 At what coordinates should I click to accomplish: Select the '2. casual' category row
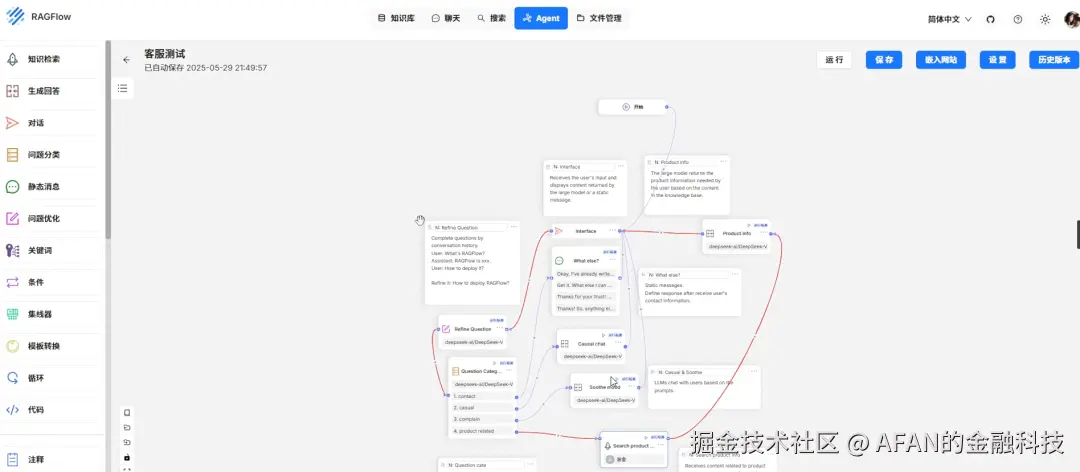483,408
